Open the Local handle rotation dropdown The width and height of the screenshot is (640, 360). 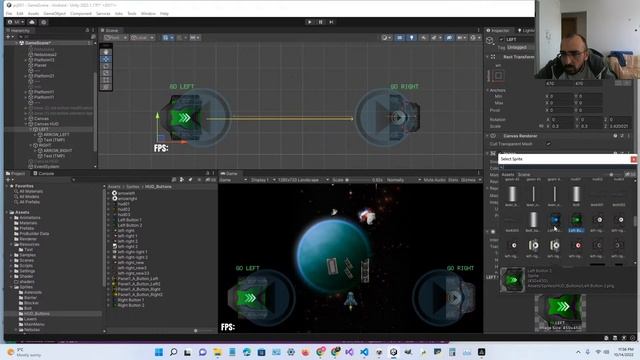point(142,38)
